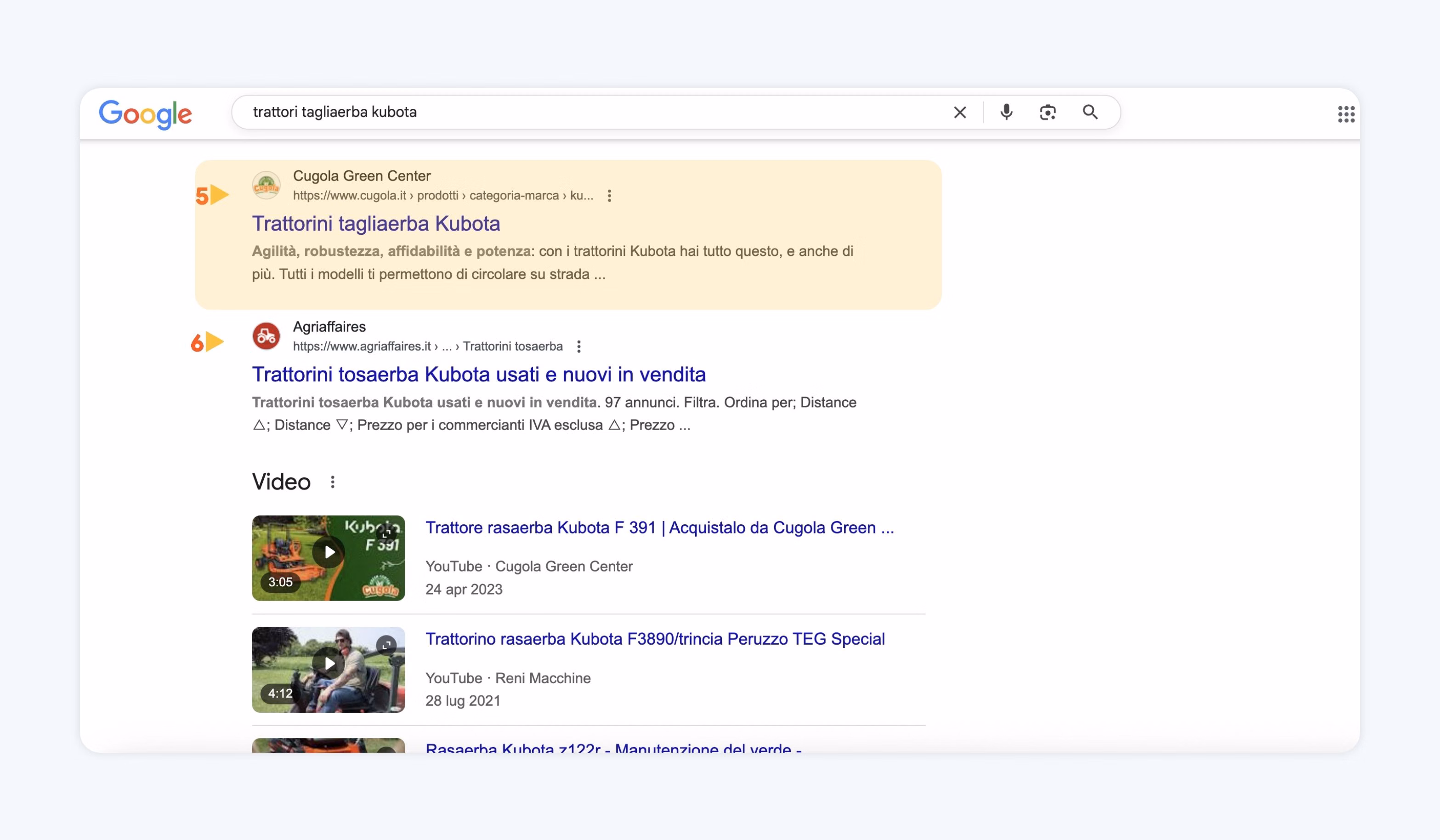The height and width of the screenshot is (840, 1440).
Task: Click the cugola.it breadcrumb URL
Action: [x=443, y=195]
